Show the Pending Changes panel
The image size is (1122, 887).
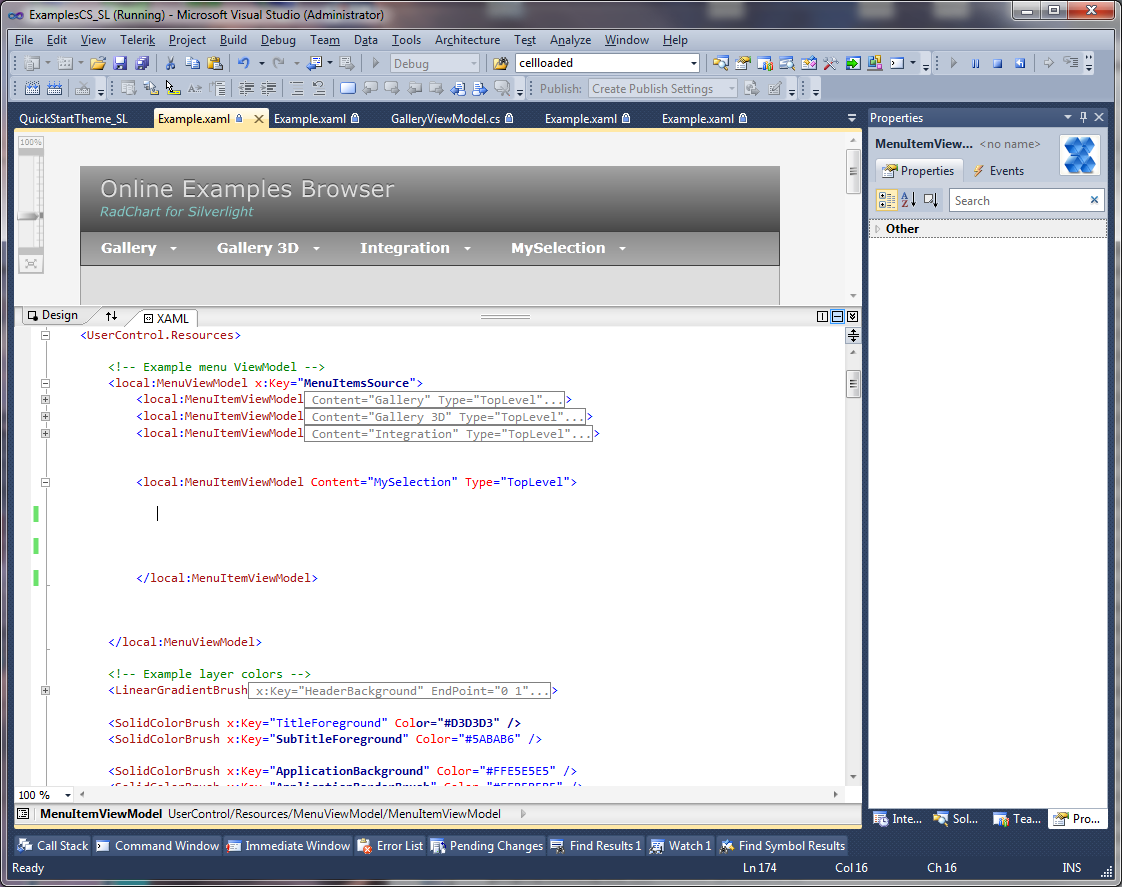(487, 846)
